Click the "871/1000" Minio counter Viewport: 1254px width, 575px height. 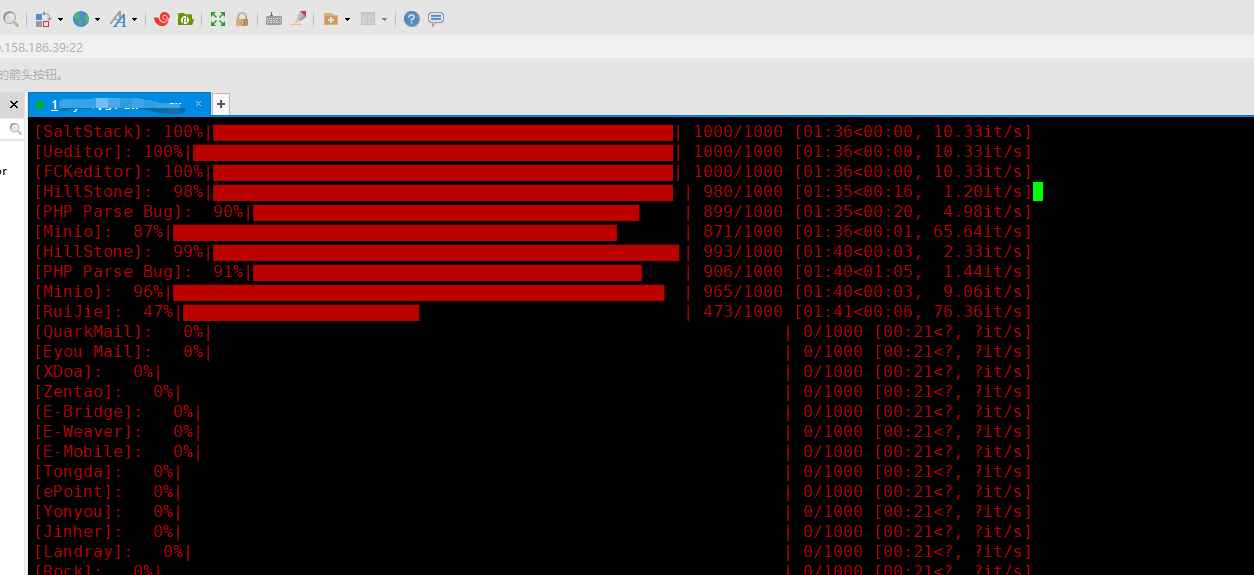[744, 232]
